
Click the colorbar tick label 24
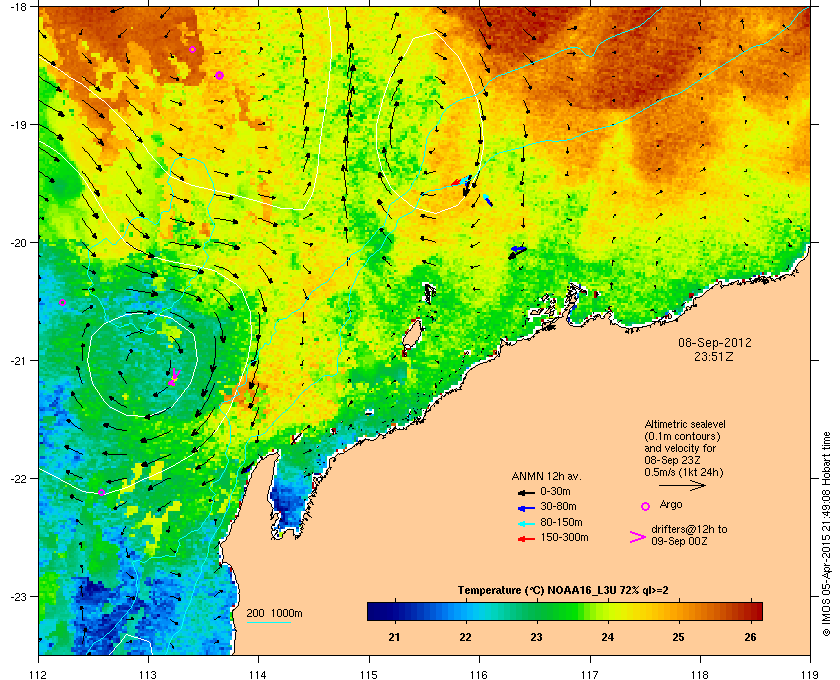pos(608,637)
